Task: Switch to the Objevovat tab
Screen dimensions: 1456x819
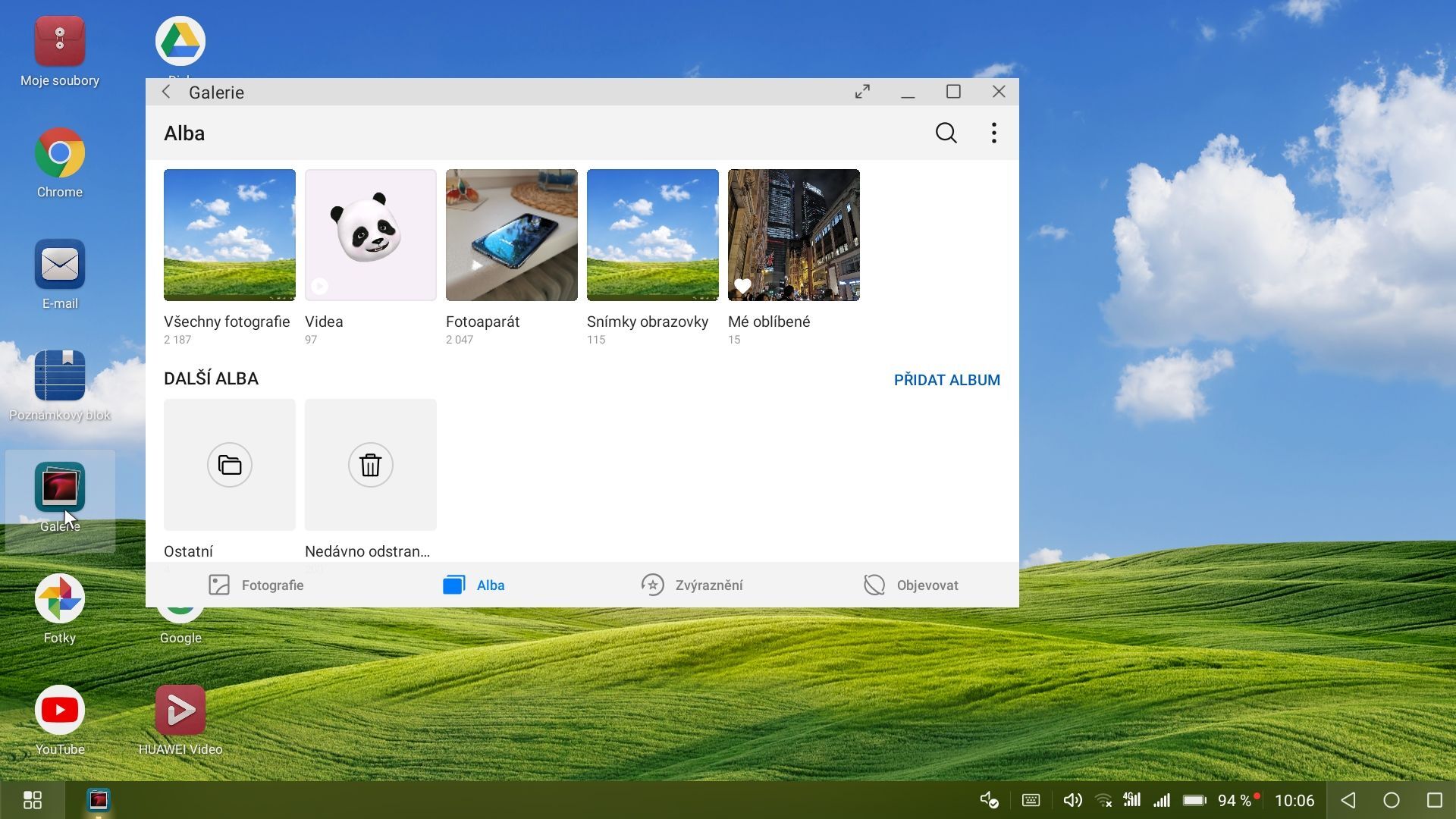Action: coord(911,585)
